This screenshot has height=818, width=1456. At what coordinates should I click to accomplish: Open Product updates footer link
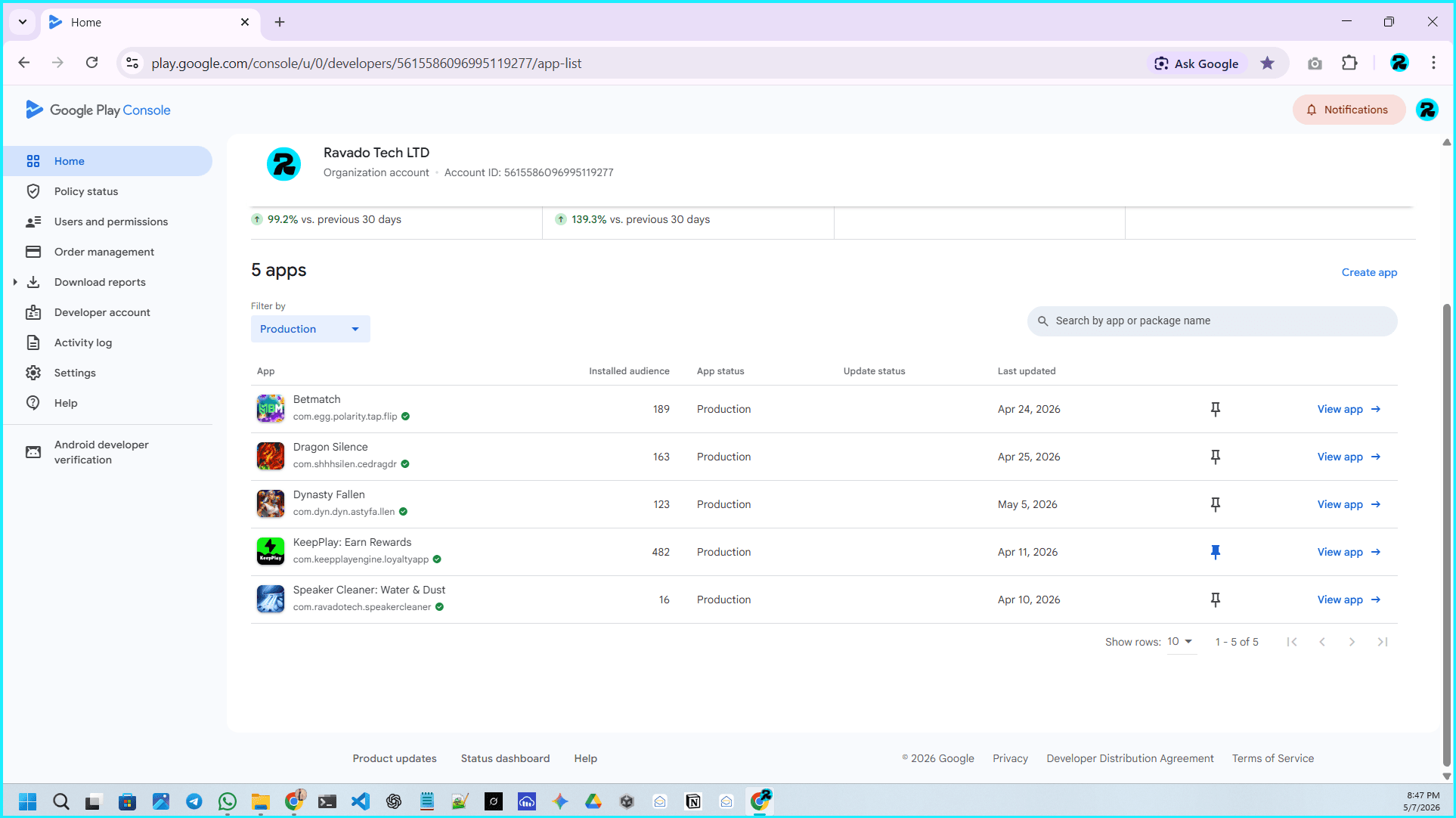395,758
